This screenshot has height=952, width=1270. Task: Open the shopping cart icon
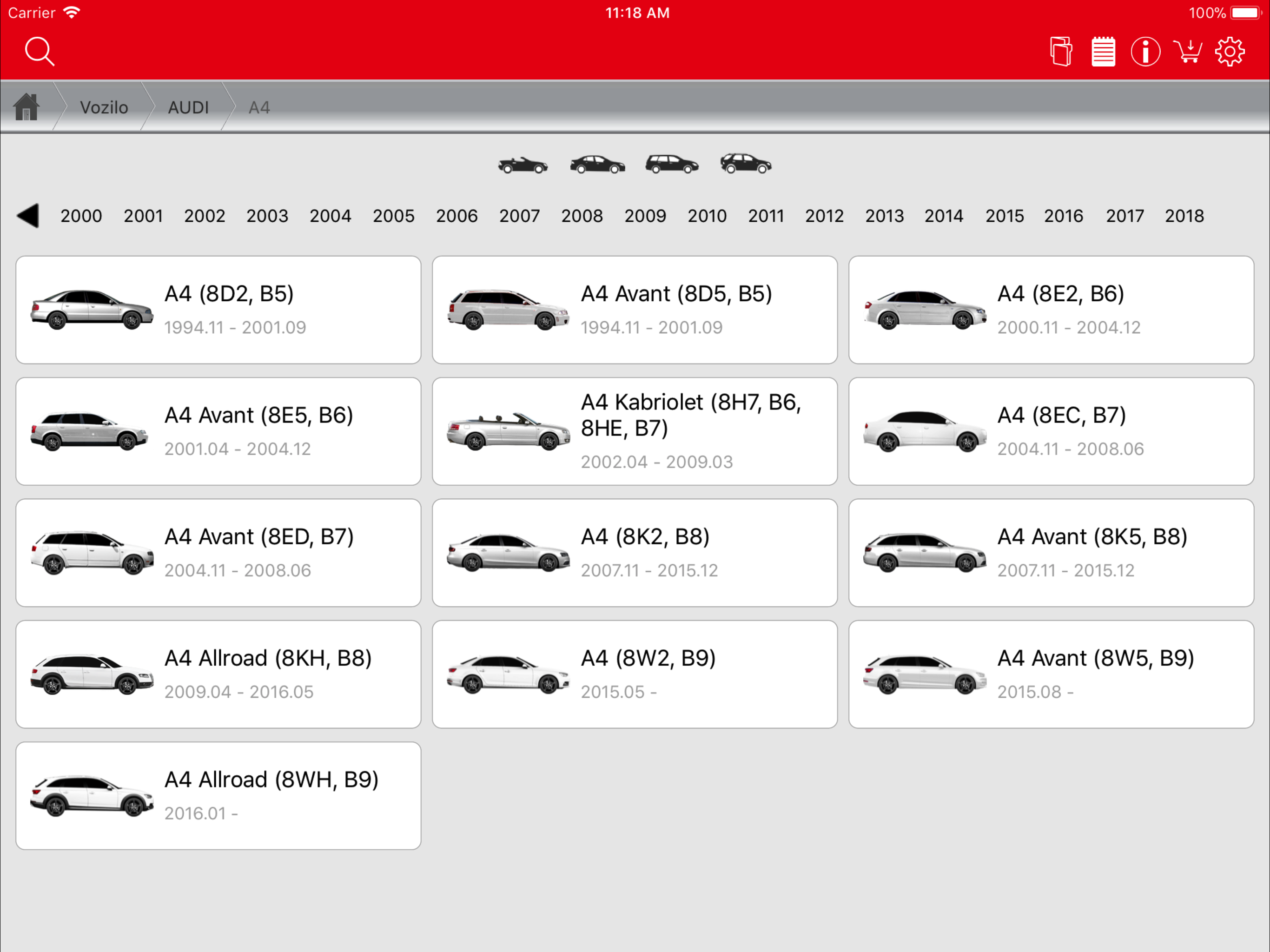[1187, 52]
